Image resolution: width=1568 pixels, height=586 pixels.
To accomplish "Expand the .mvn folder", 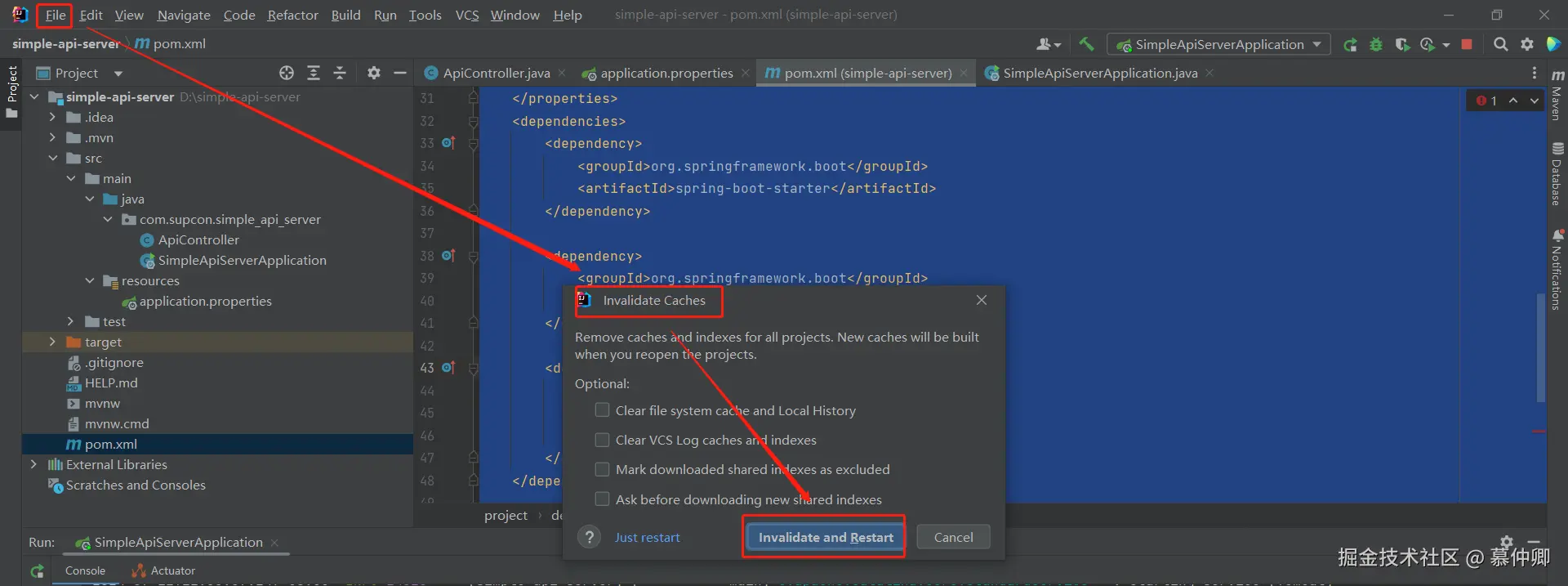I will (52, 137).
